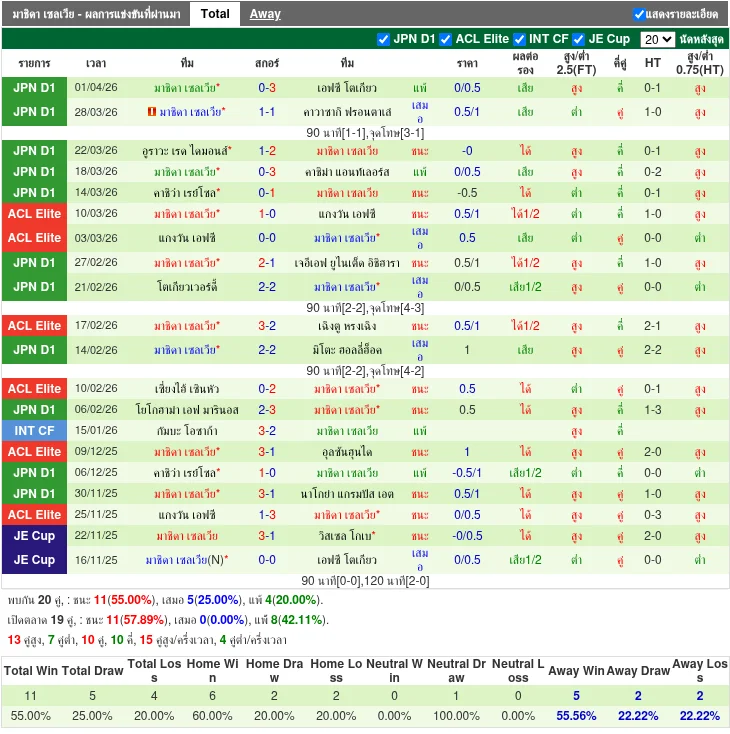Disable the show details checkbox at top right

coord(639,14)
